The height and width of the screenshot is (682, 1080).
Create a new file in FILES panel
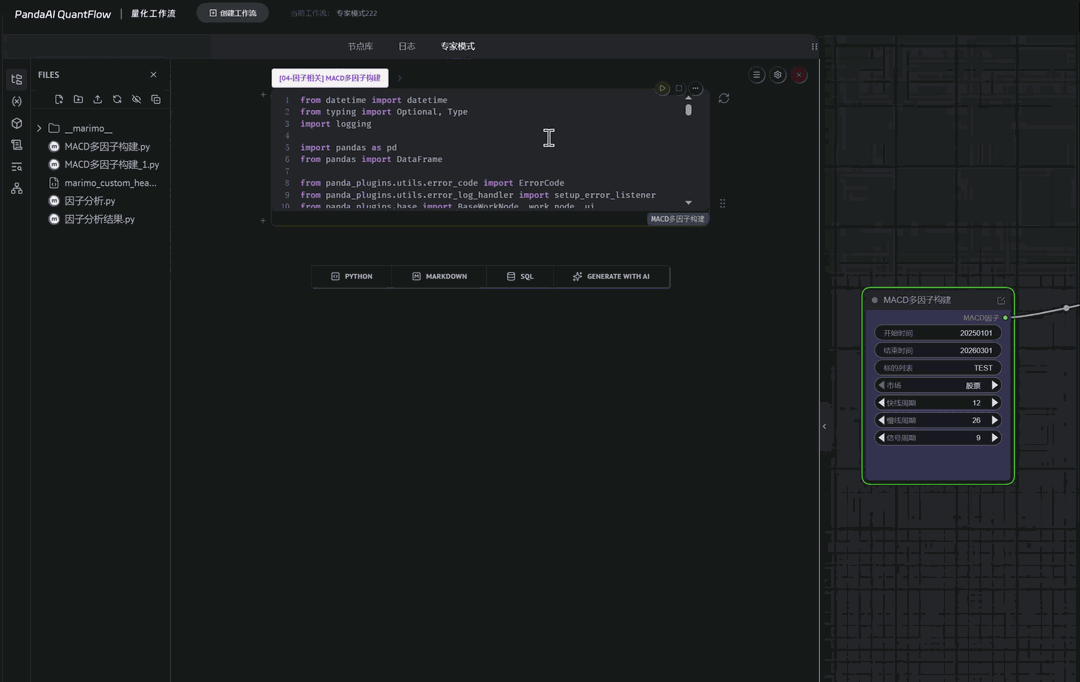[59, 99]
